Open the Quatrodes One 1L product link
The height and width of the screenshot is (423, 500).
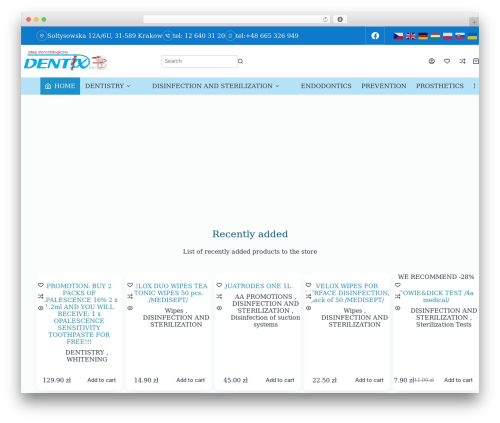(x=259, y=286)
